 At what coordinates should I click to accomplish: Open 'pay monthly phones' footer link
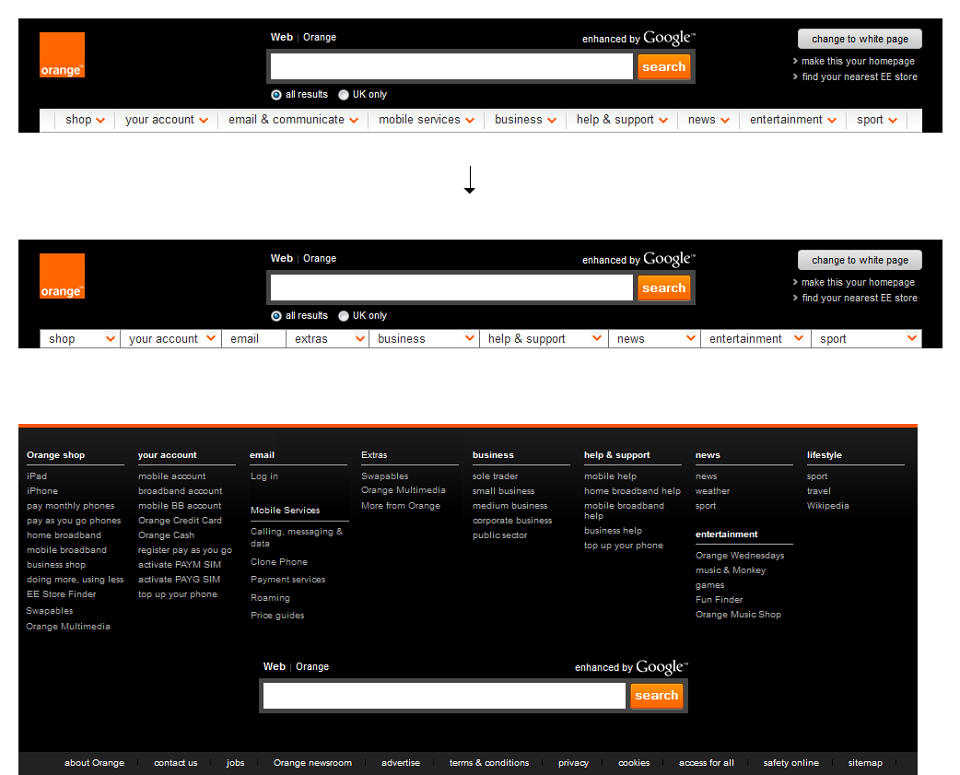tap(70, 506)
